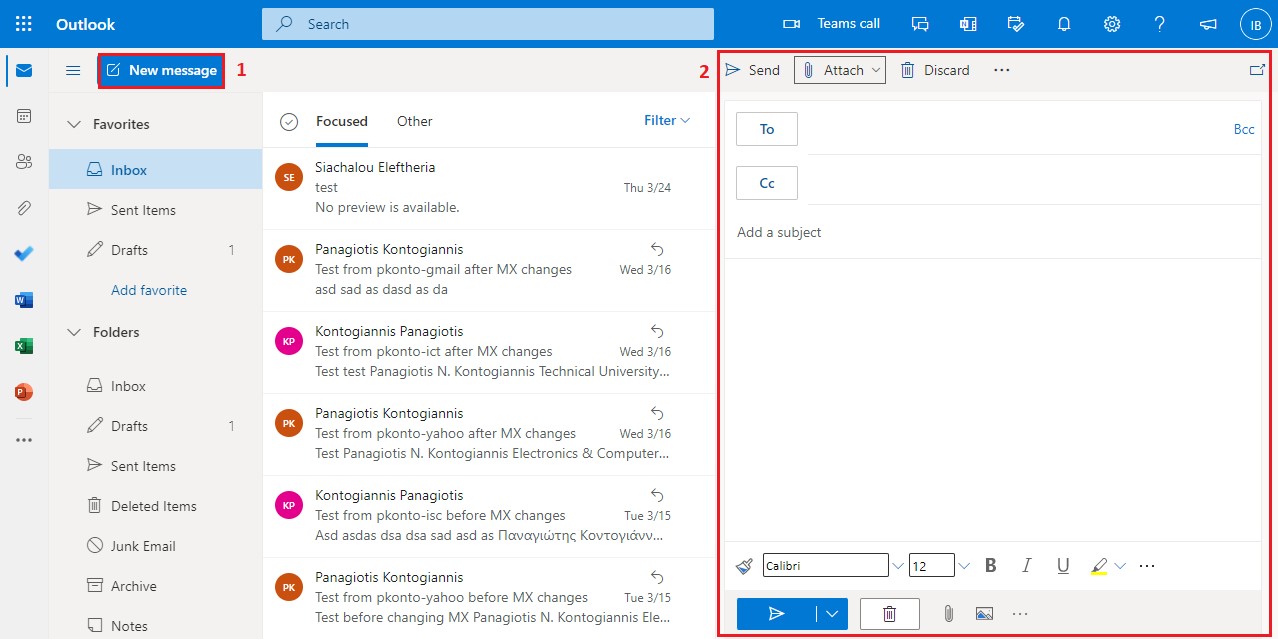Click the Add favorite link
This screenshot has height=639, width=1278.
pyautogui.click(x=149, y=290)
